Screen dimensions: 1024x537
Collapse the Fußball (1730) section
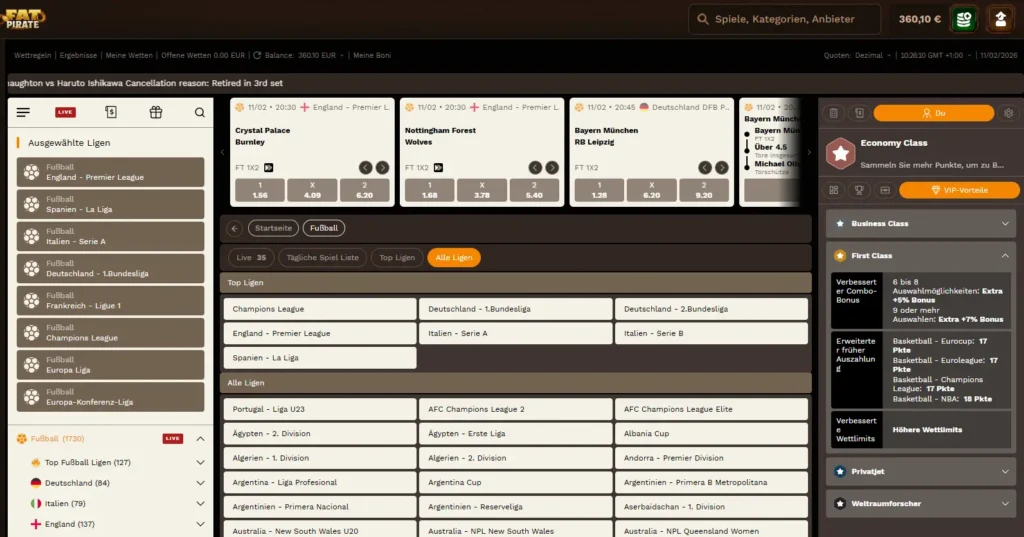[x=200, y=439]
